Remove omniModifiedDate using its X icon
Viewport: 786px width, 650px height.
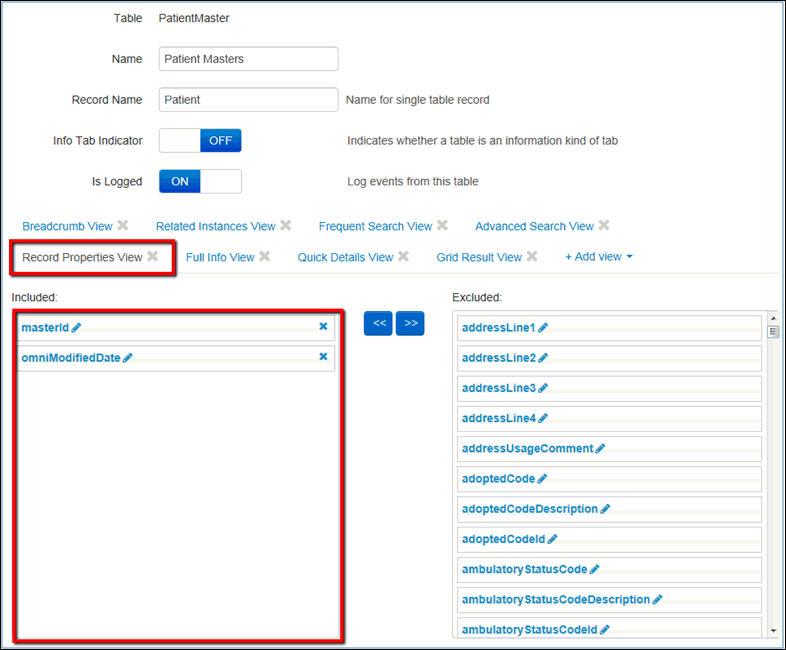coord(323,357)
